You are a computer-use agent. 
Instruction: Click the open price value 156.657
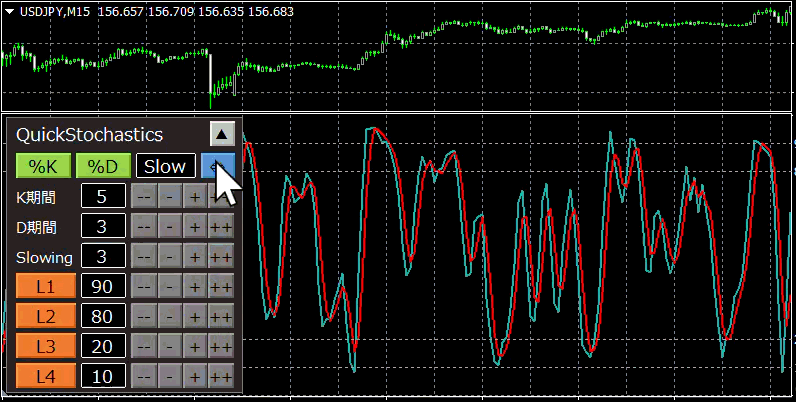pyautogui.click(x=120, y=12)
